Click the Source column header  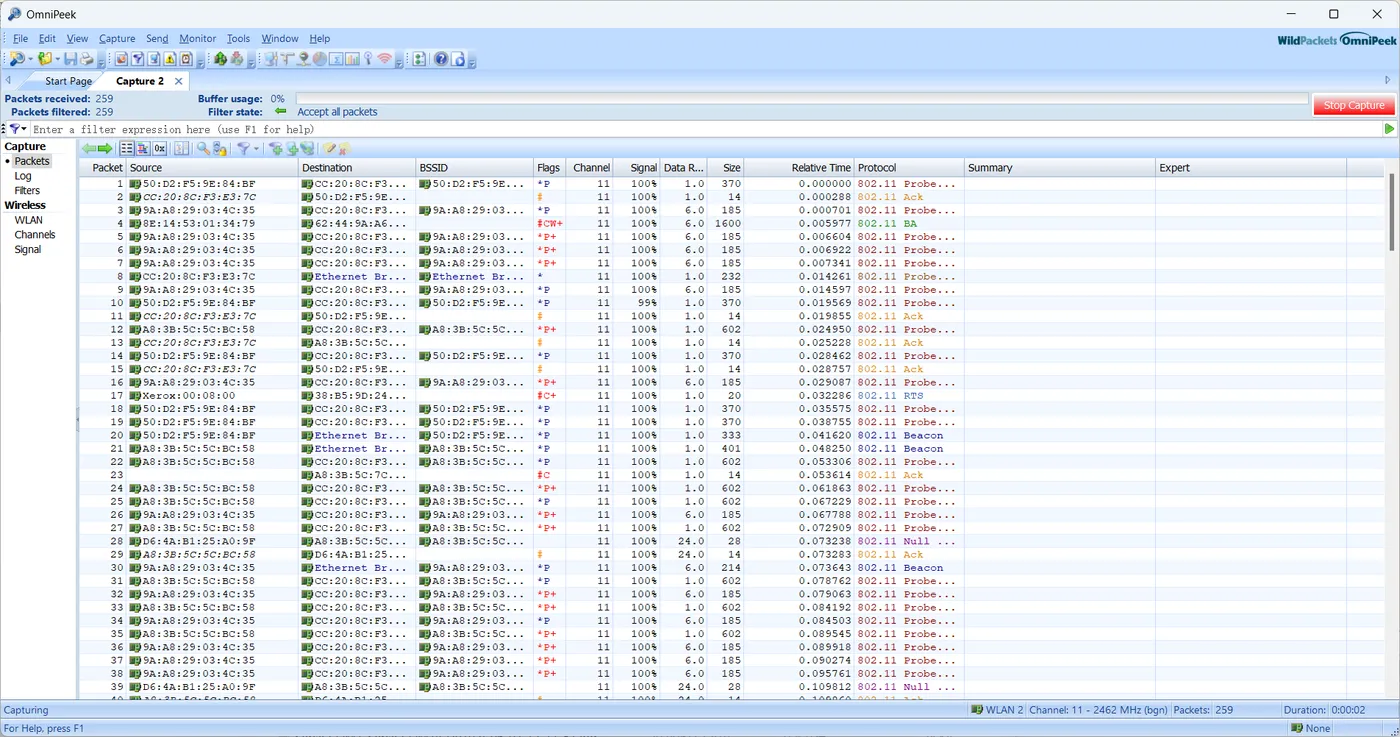[x=212, y=168]
